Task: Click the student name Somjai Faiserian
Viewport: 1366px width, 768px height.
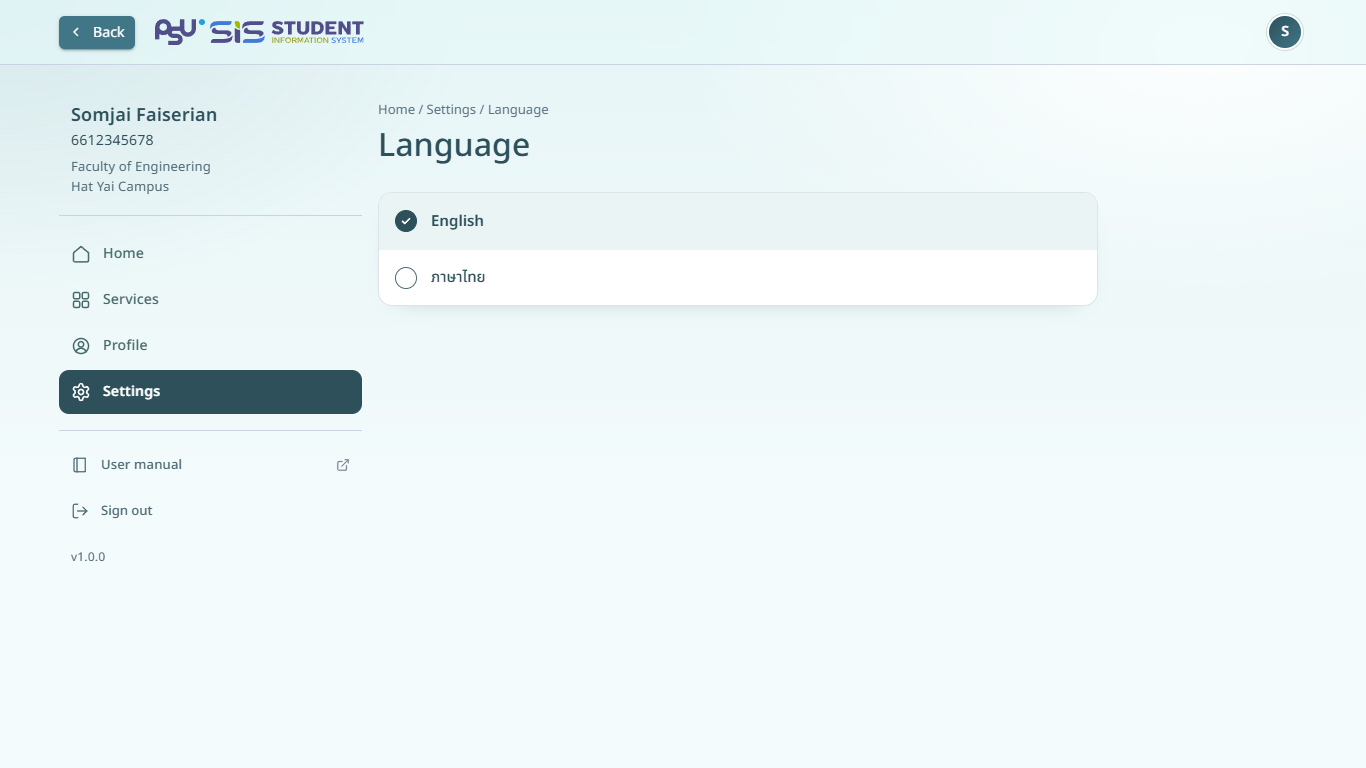Action: click(144, 115)
